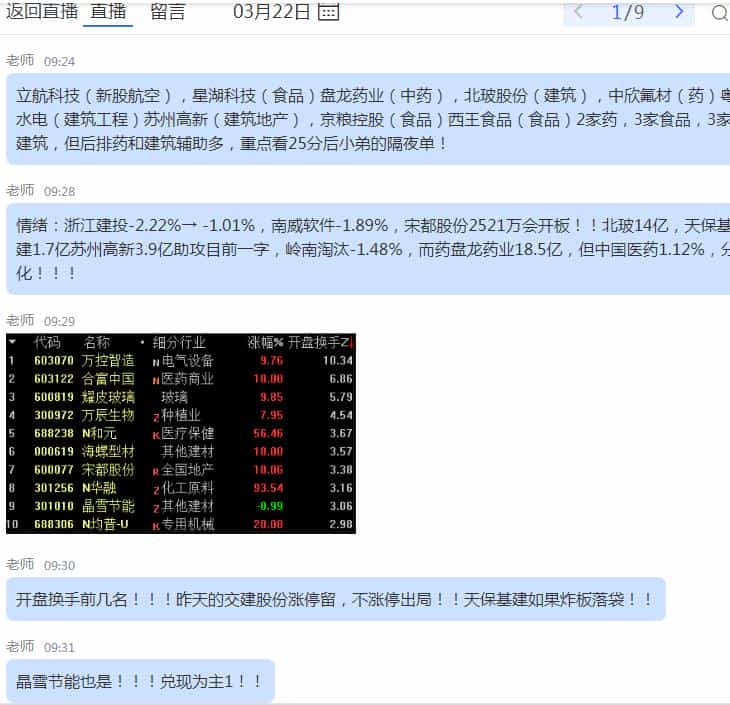The width and height of the screenshot is (730, 705).
Task: Go to previous page arrow
Action: coord(578,11)
